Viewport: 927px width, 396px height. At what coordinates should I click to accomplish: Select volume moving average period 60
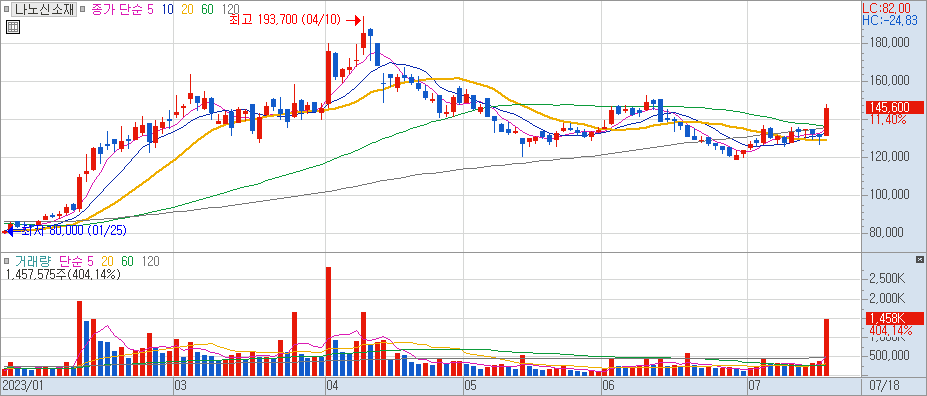point(128,261)
